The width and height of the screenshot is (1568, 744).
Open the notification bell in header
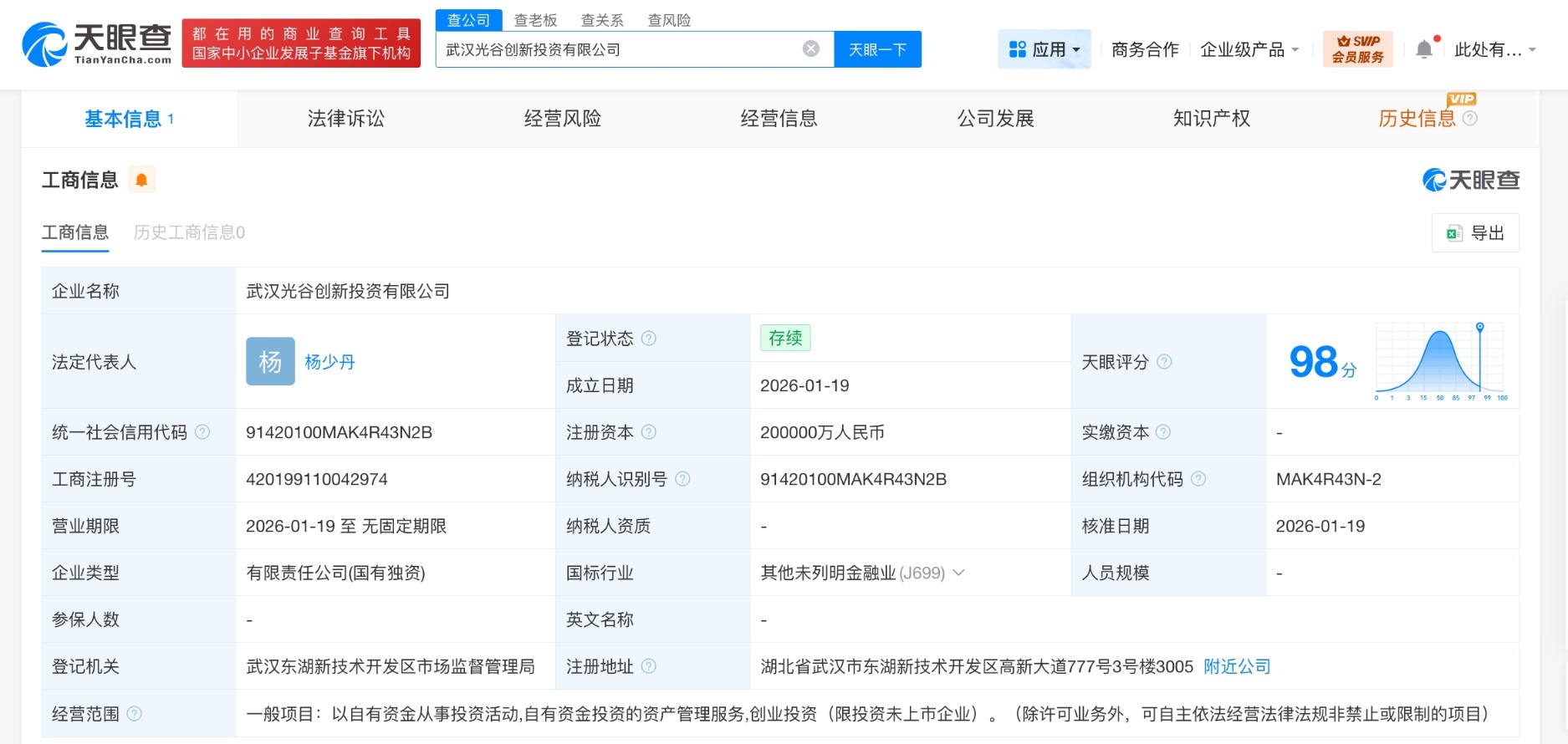[x=1424, y=49]
